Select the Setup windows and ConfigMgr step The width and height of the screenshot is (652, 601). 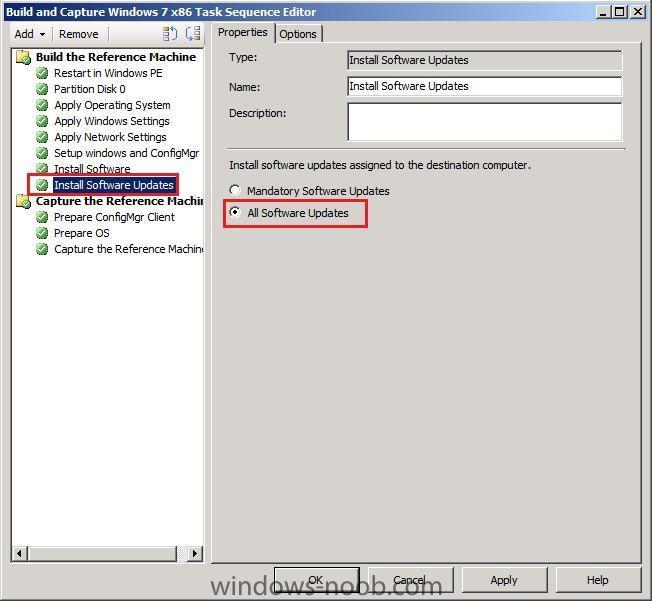[x=126, y=153]
